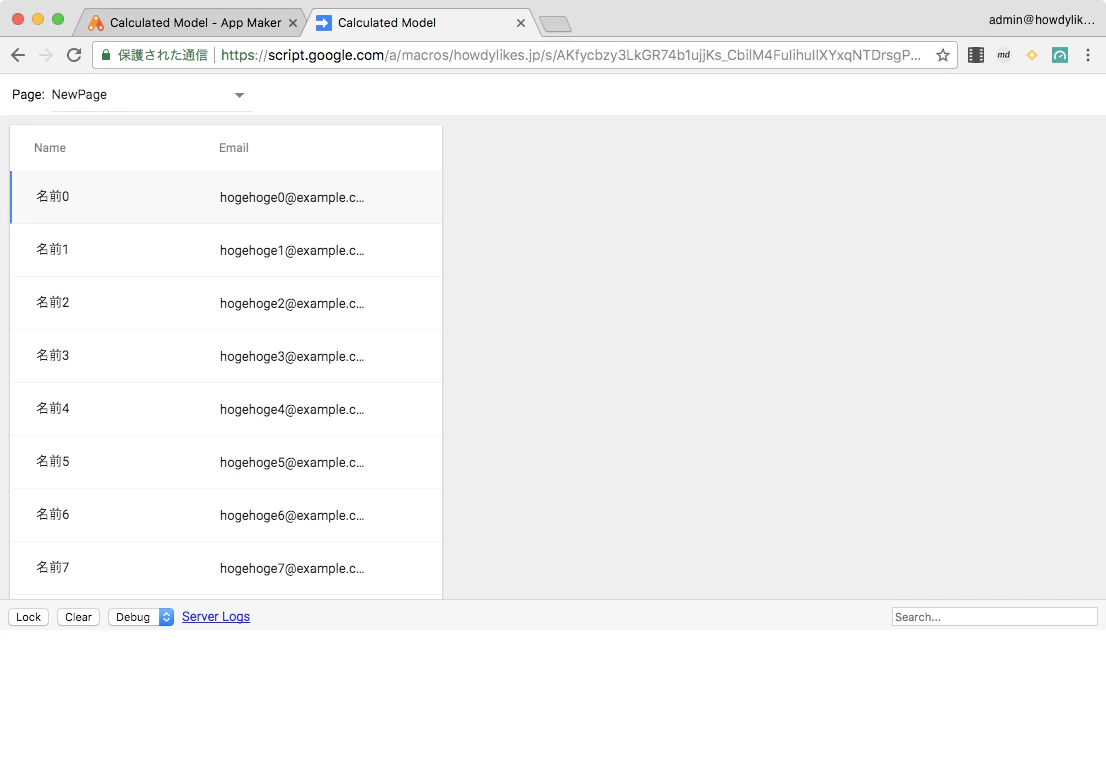Click the email cell starting with hogehoge3

point(292,356)
